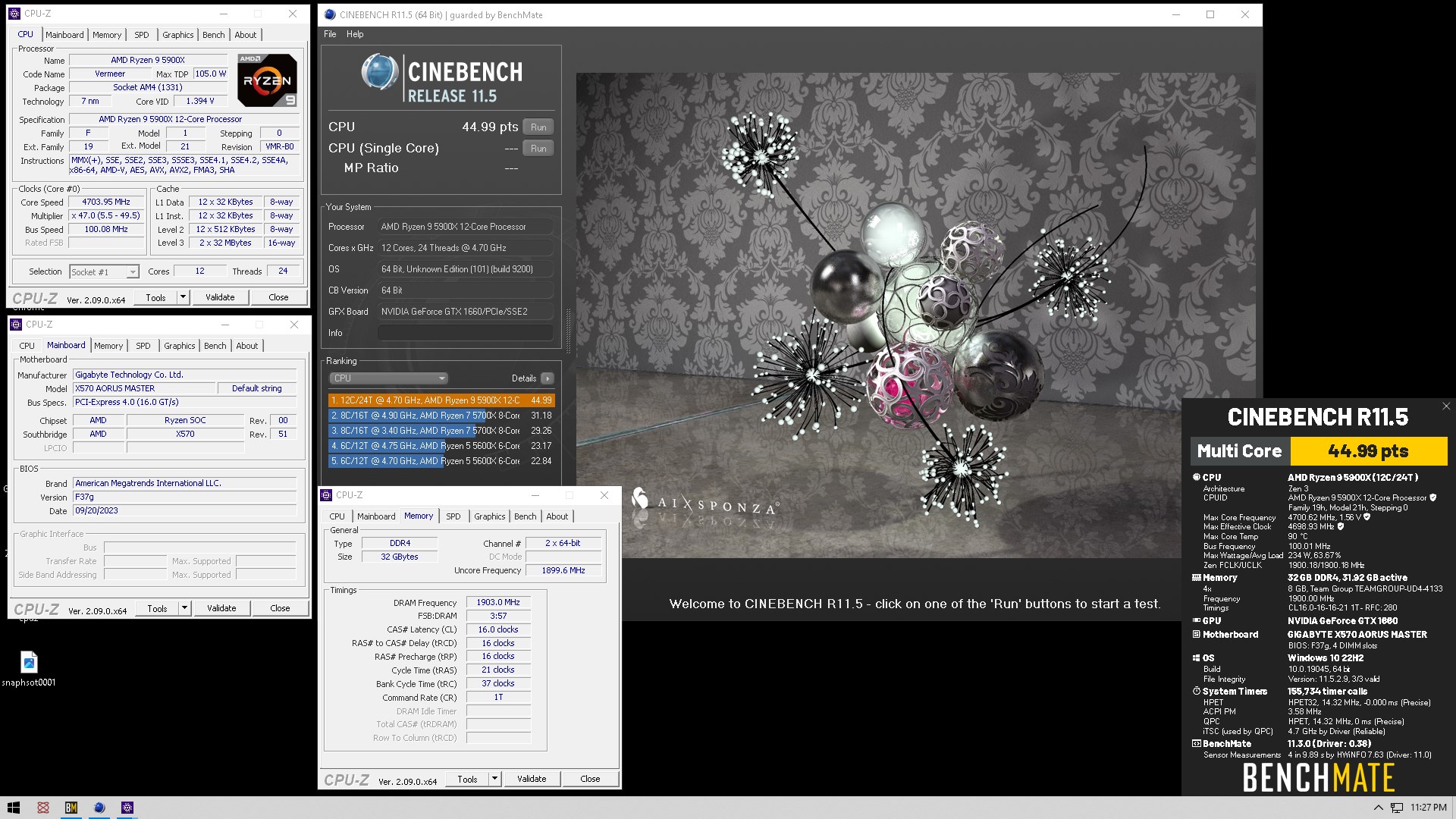Run the Cinebench CPU test

pos(538,127)
